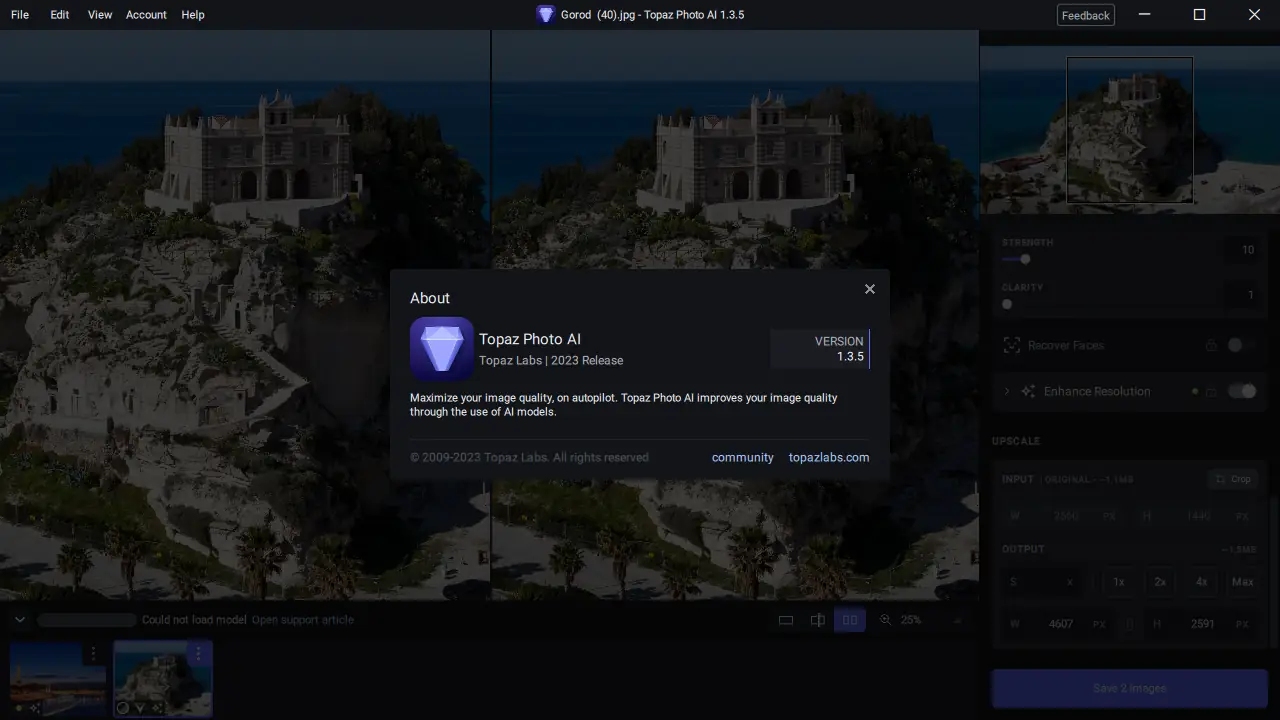This screenshot has height=720, width=1280.
Task: Toggle the Recover Faces switch
Action: pyautogui.click(x=1241, y=345)
